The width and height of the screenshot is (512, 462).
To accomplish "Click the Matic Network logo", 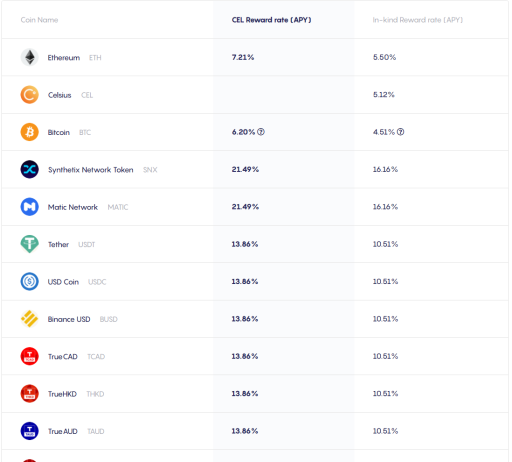I will [x=30, y=207].
